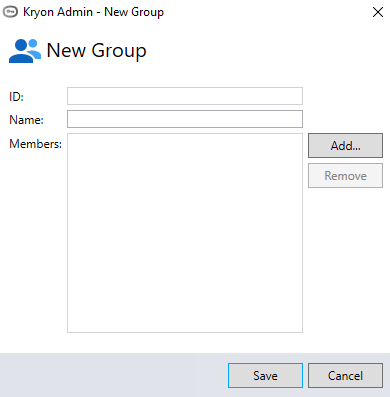Click the greyed-out Remove button
This screenshot has width=390, height=397.
[345, 176]
